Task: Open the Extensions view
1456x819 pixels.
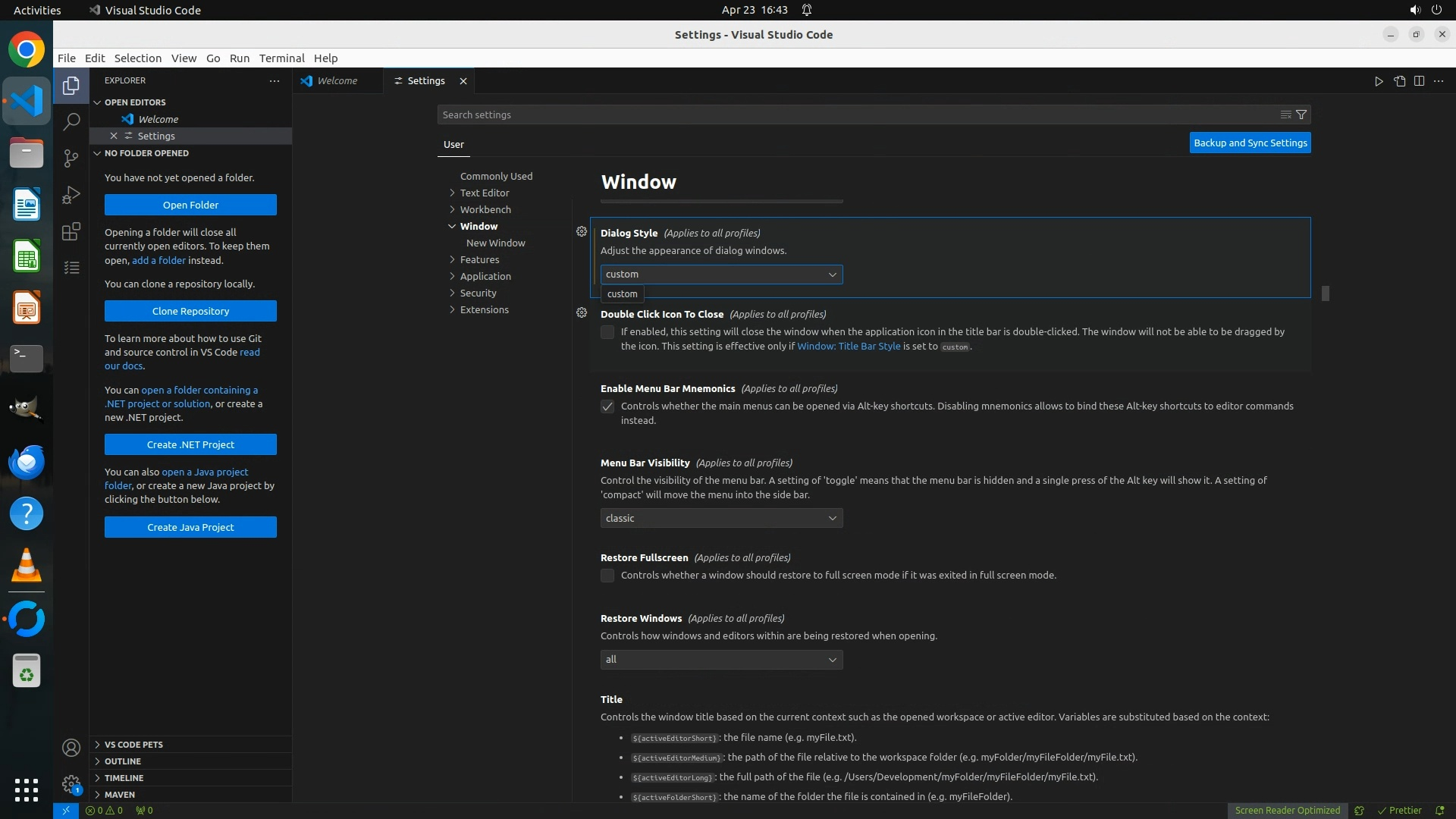Action: [x=71, y=231]
